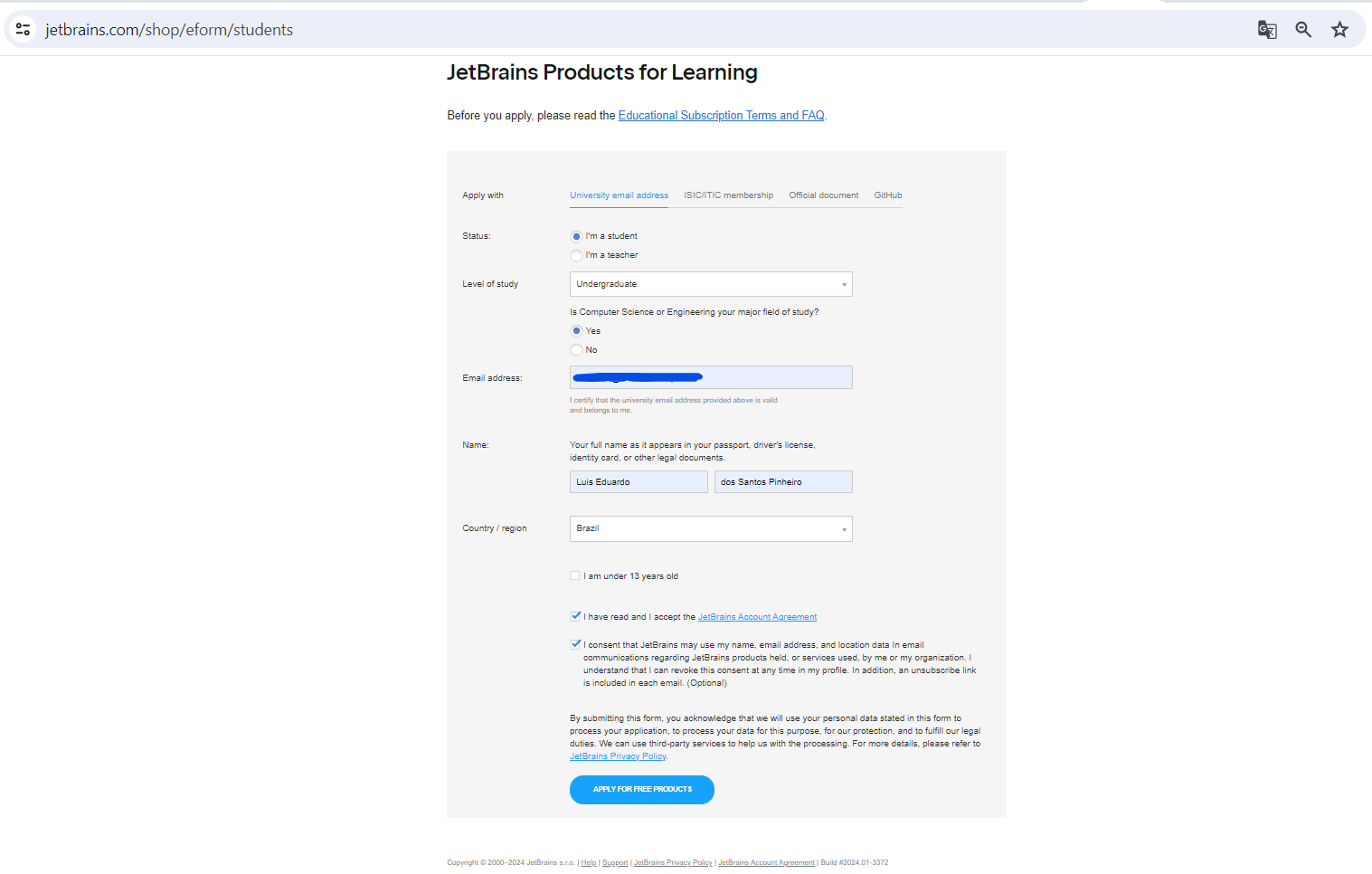The image size is (1372, 874).
Task: Choose Yes for Computer Science major
Action: pyautogui.click(x=576, y=331)
